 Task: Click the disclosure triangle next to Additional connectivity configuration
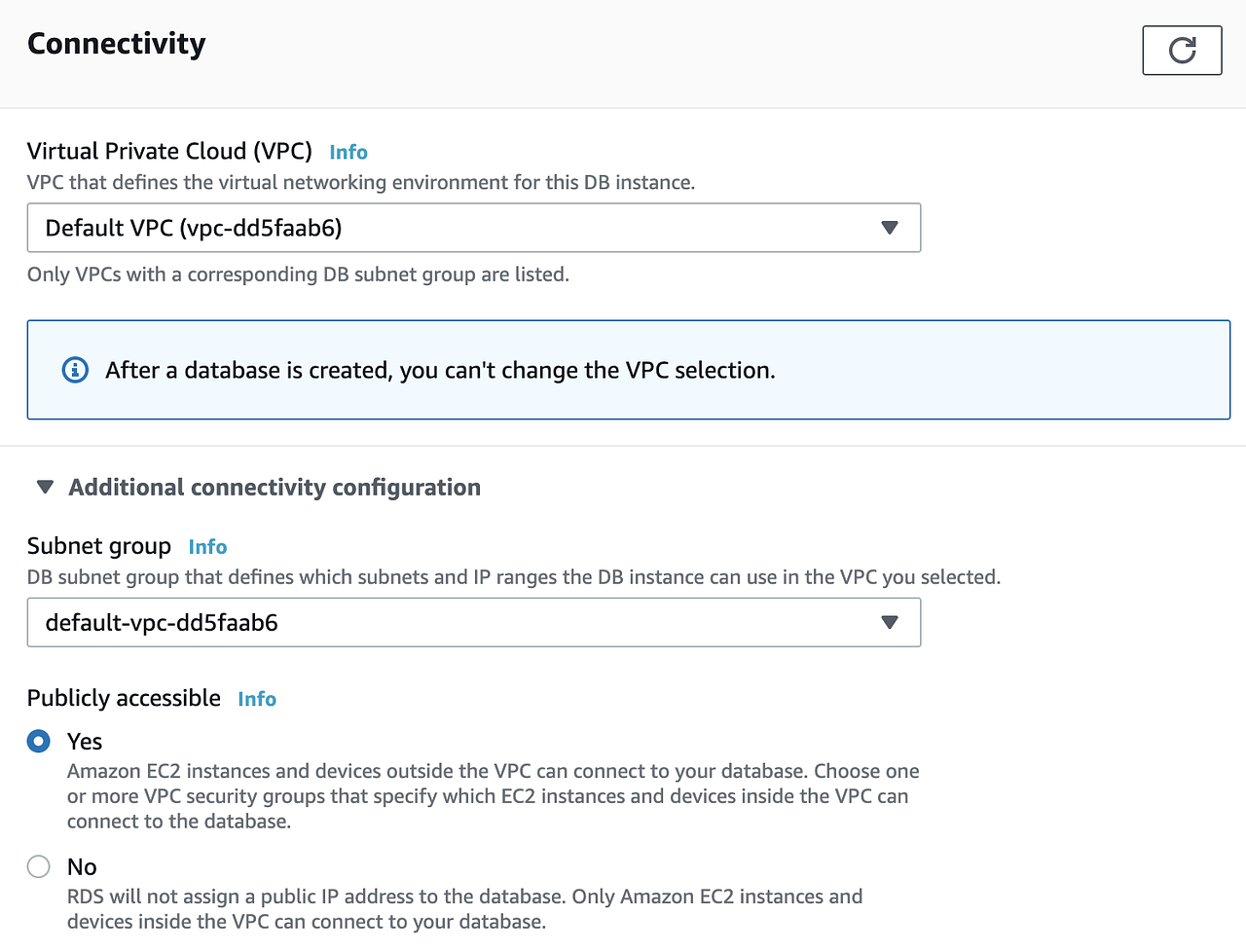(x=44, y=487)
